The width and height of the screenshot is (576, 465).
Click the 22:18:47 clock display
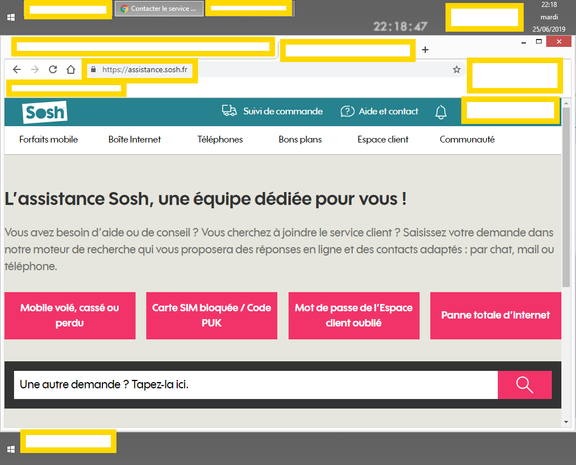click(x=400, y=26)
